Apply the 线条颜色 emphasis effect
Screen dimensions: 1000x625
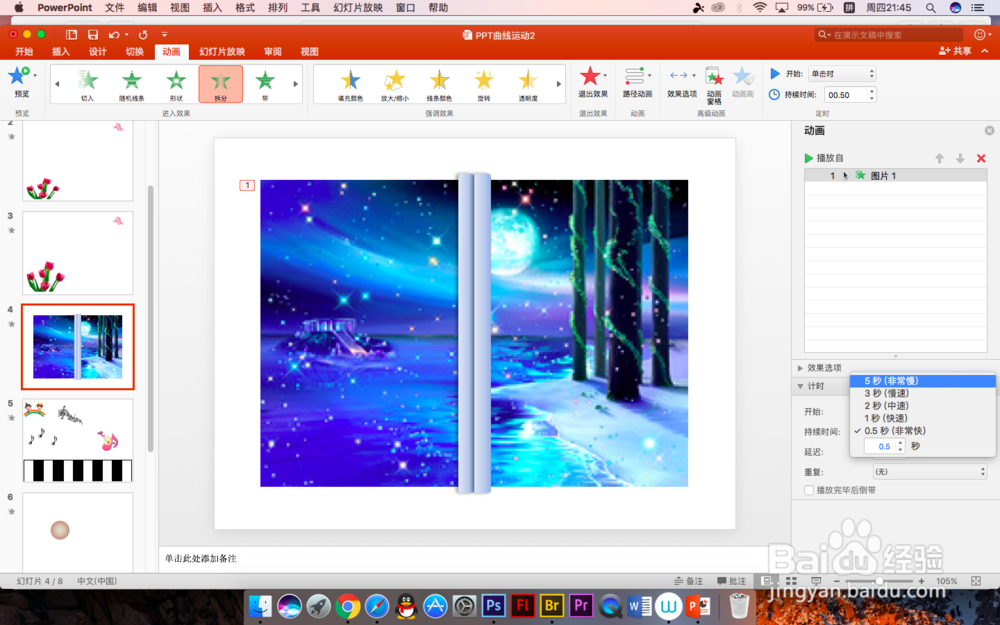(439, 84)
